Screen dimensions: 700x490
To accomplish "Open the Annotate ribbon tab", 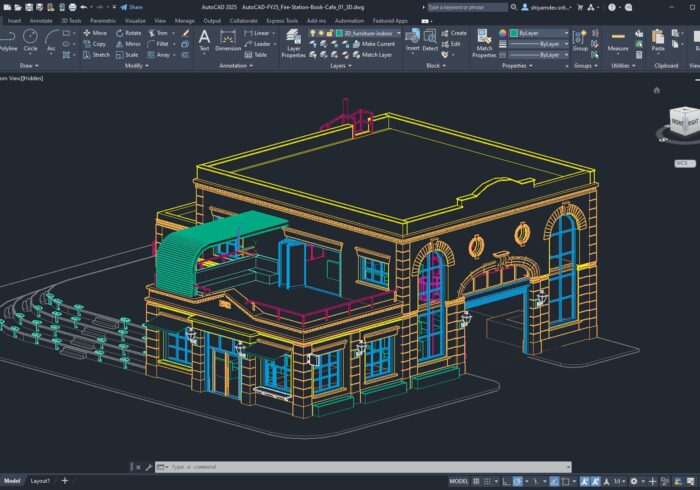I will tap(41, 21).
